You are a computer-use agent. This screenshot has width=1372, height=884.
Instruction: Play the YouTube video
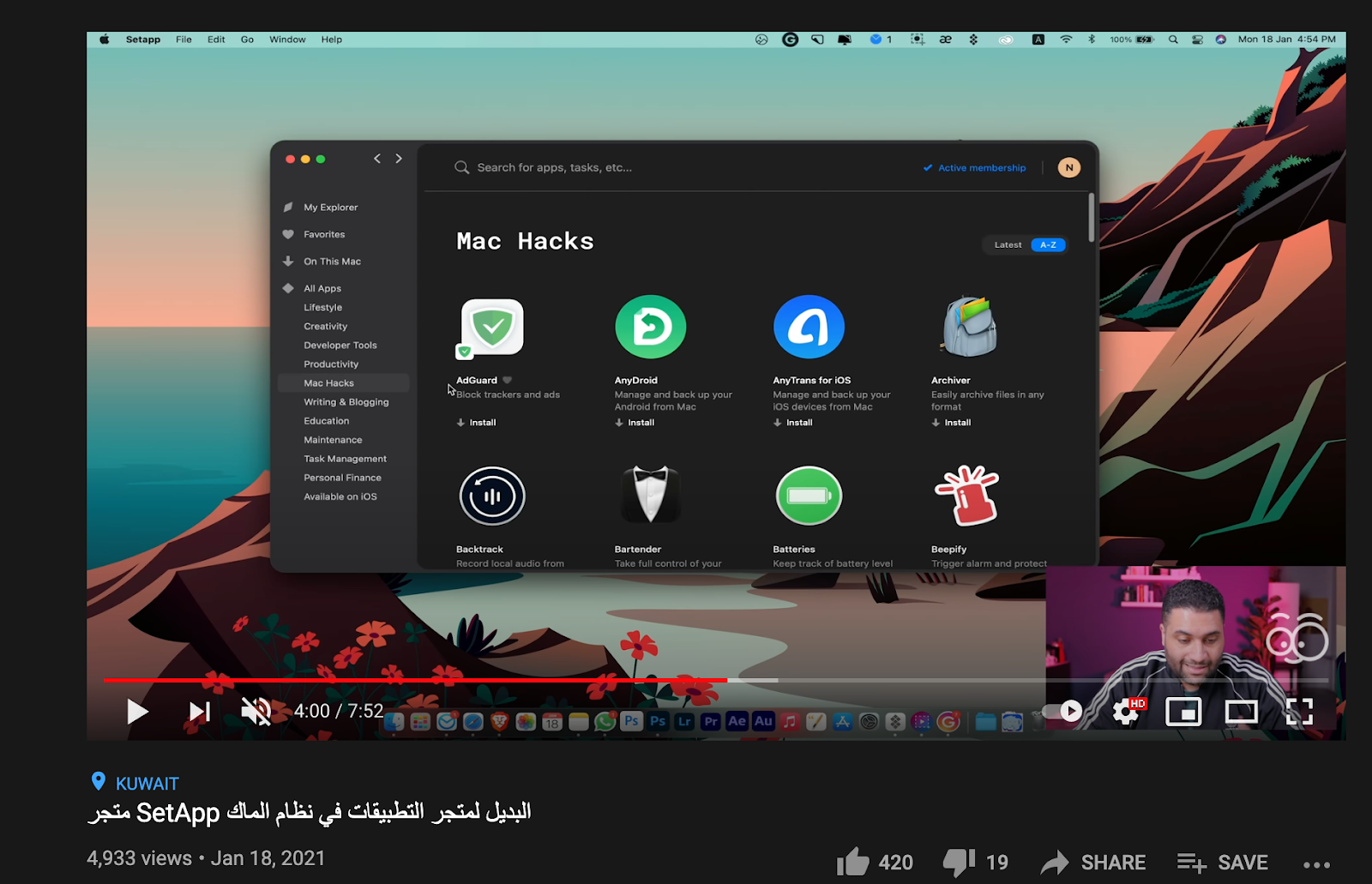(x=137, y=712)
